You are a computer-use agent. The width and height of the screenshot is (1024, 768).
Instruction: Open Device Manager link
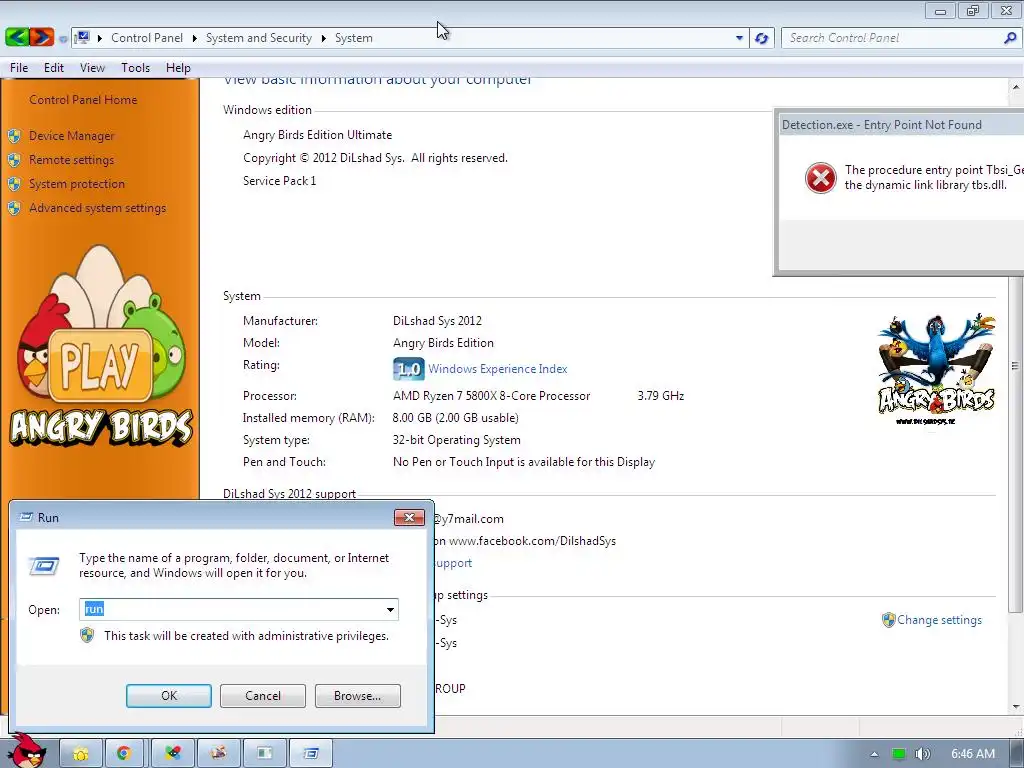[71, 136]
